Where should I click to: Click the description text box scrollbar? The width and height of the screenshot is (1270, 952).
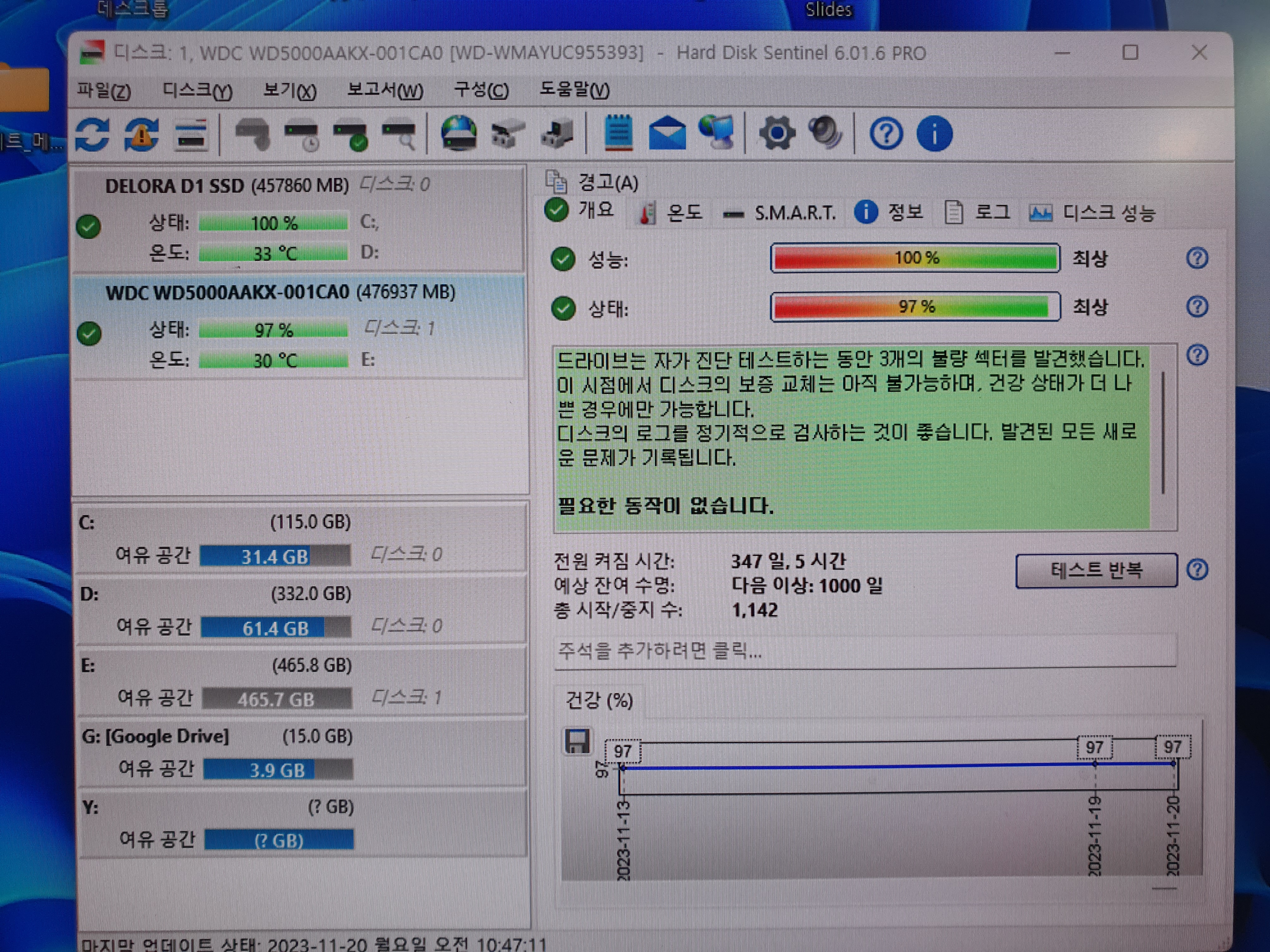tap(1163, 433)
